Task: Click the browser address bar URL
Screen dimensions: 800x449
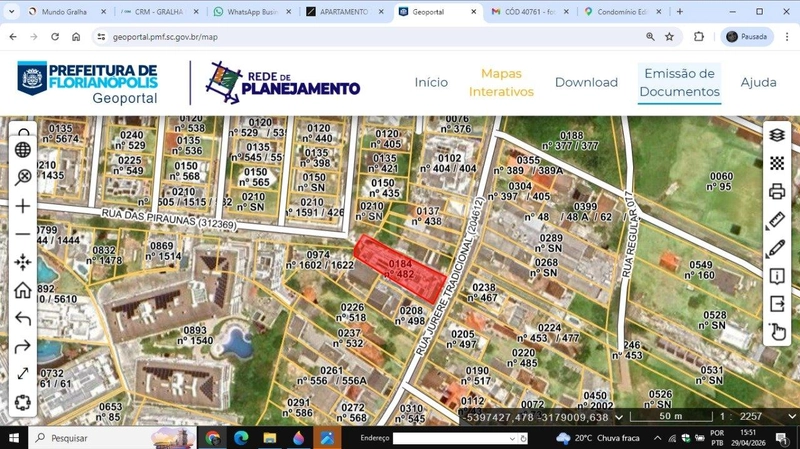Action: point(165,37)
